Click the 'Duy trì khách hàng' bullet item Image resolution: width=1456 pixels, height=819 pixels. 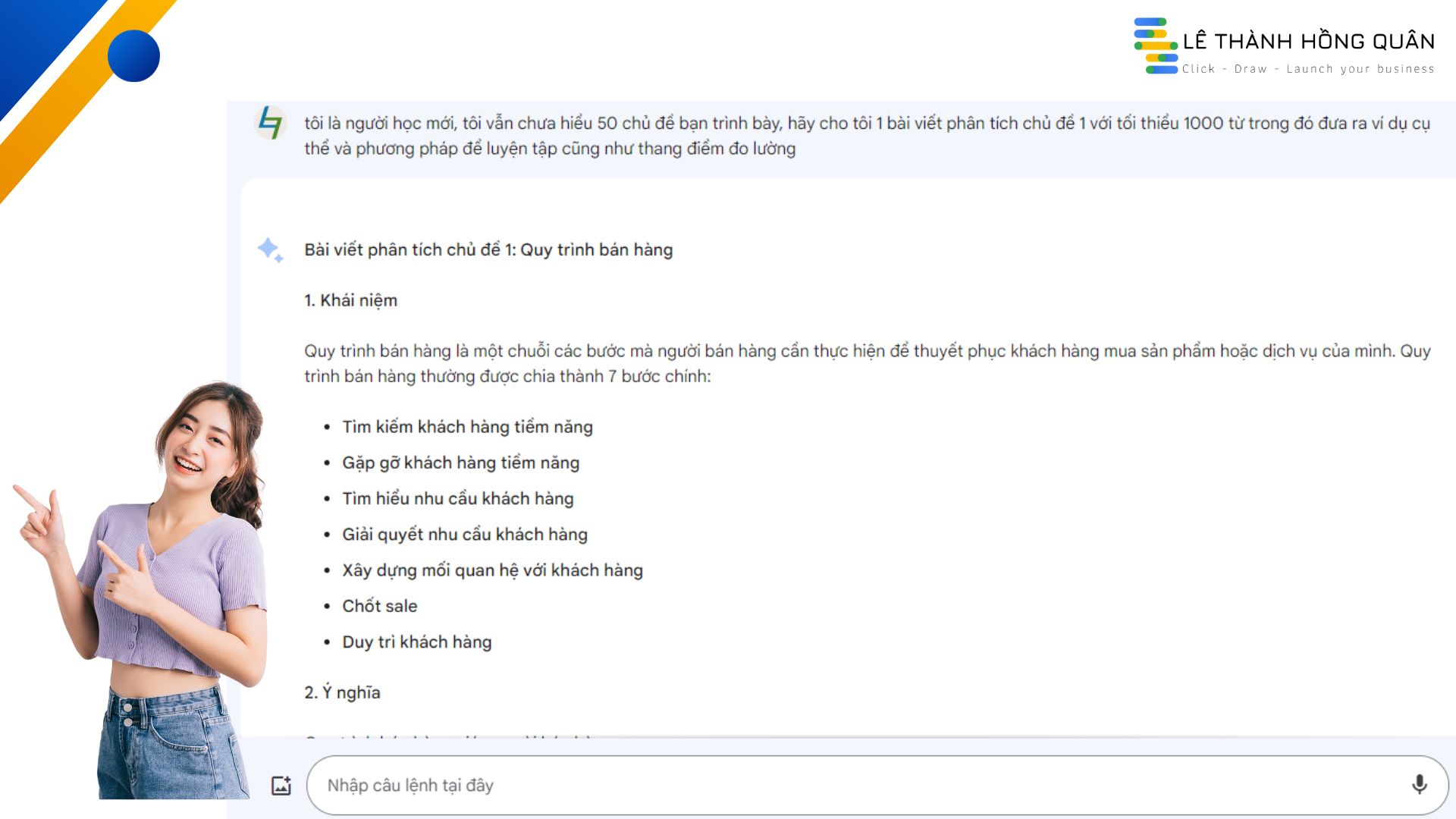pos(416,642)
